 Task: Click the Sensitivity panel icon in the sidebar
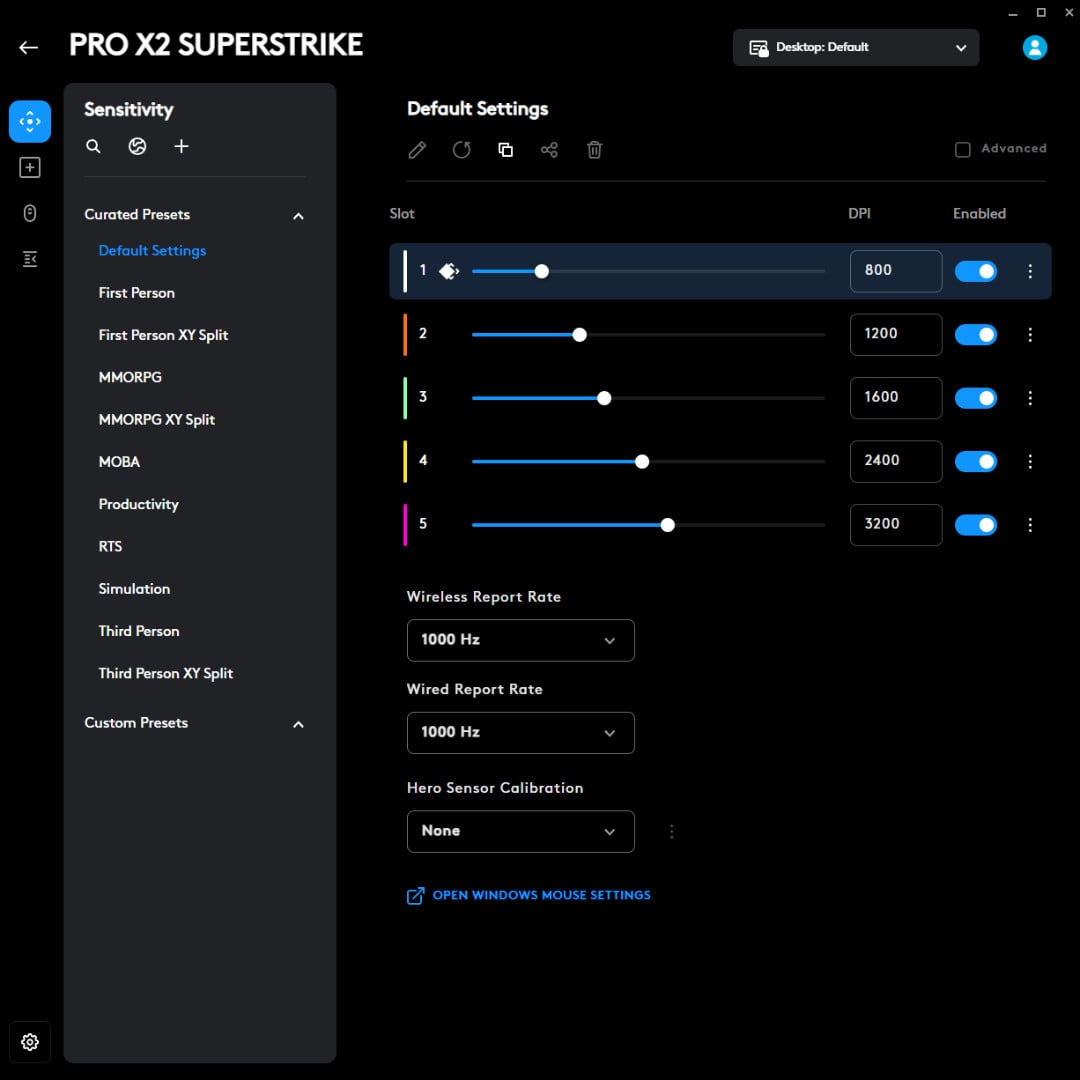click(30, 121)
